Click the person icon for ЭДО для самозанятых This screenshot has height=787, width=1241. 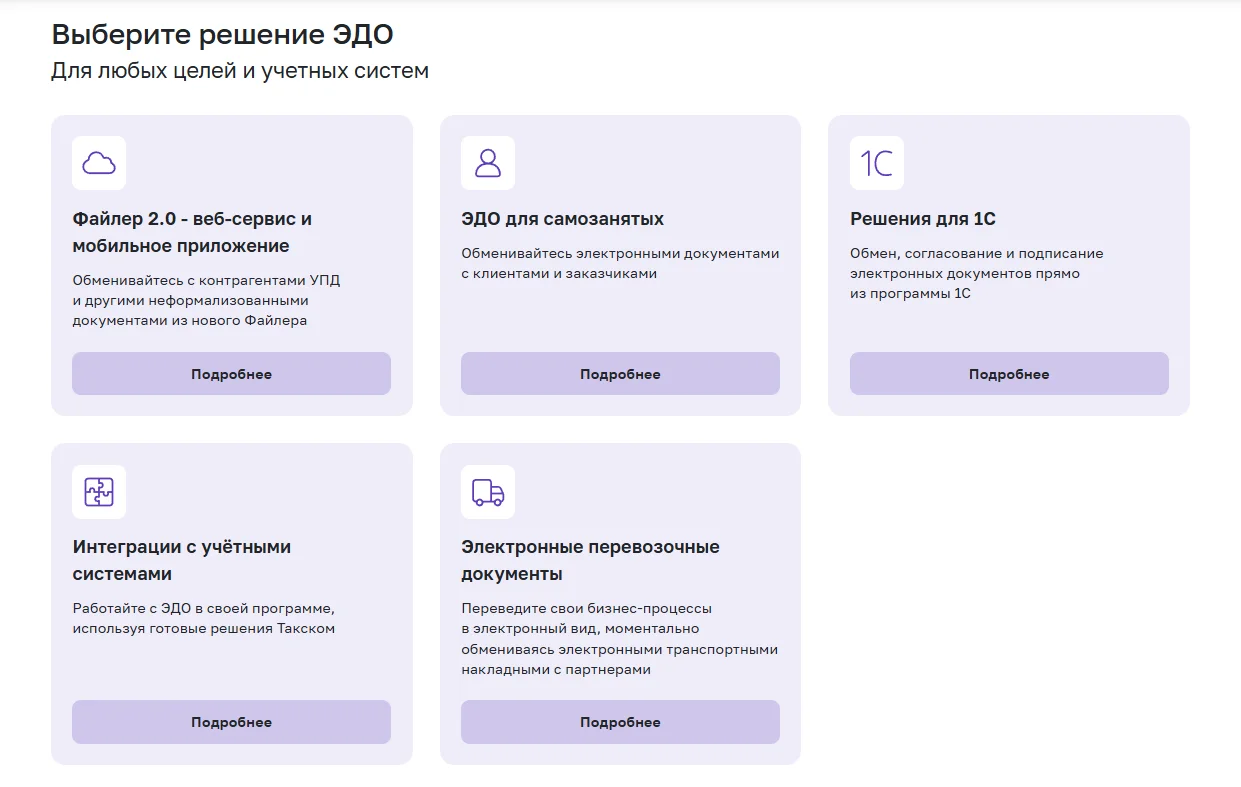pos(488,163)
